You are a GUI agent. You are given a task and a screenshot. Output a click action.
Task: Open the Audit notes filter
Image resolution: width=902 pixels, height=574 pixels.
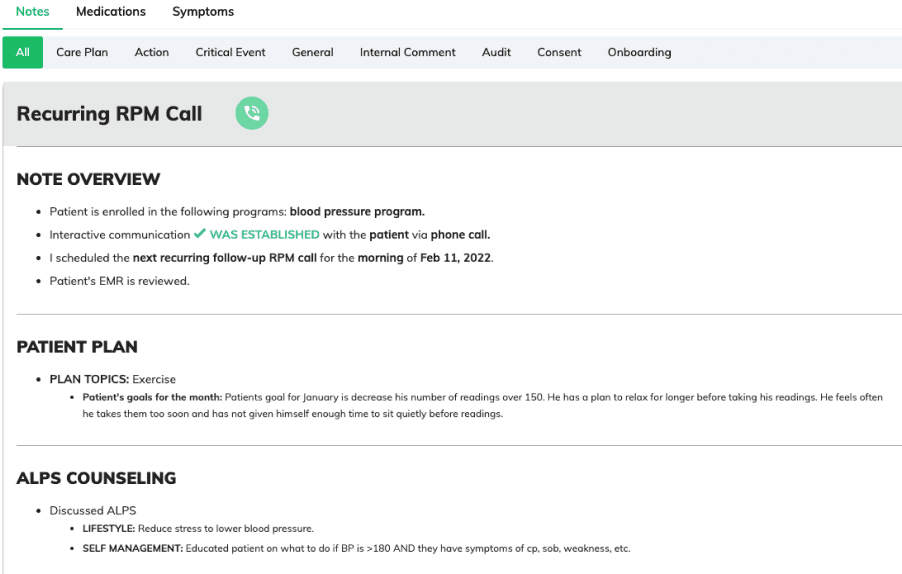click(497, 52)
